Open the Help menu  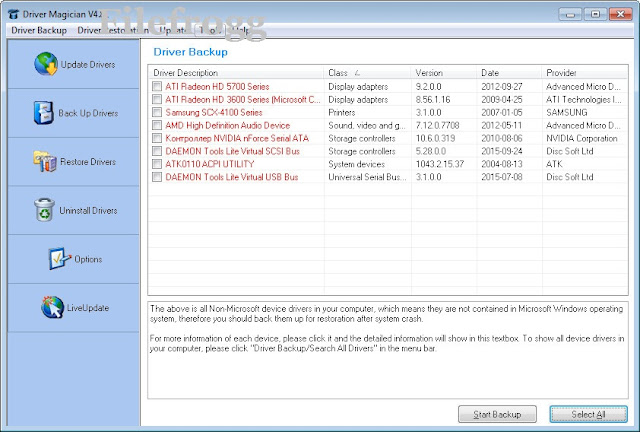(x=240, y=30)
